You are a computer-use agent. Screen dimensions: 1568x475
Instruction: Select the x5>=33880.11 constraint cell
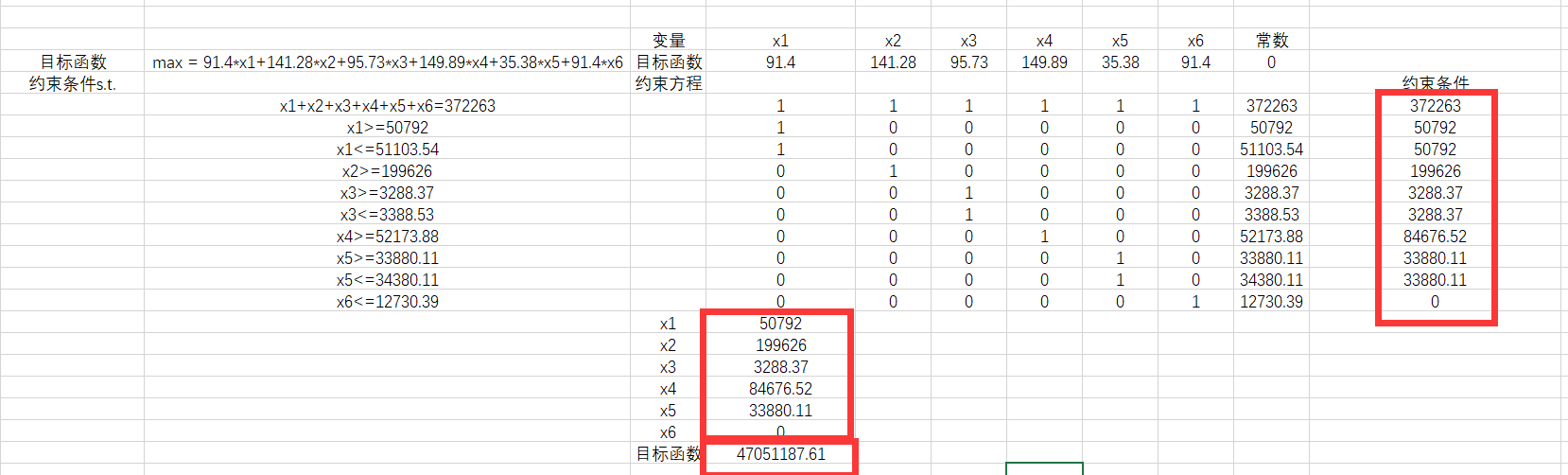388,258
